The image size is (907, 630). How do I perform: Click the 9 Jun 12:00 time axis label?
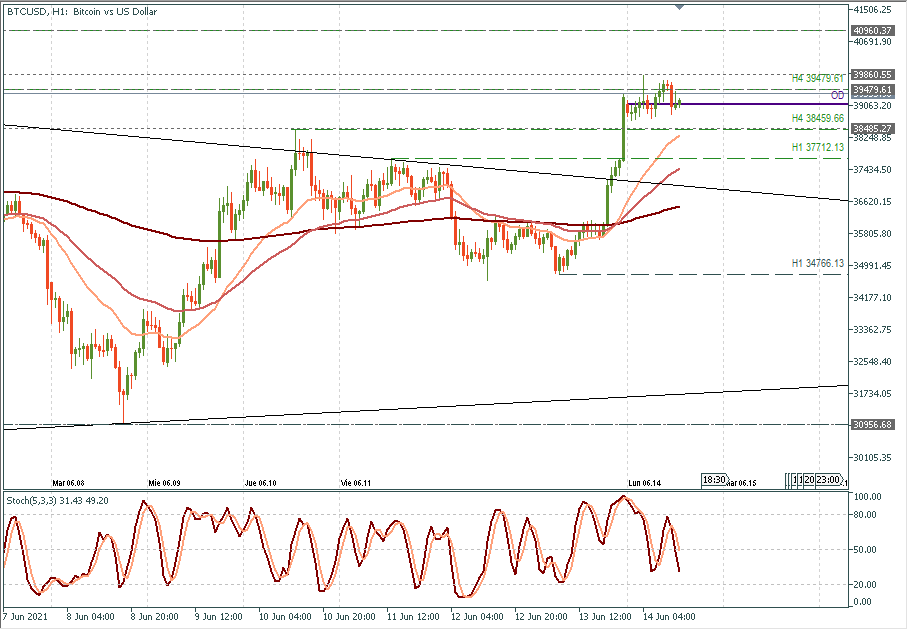219,617
